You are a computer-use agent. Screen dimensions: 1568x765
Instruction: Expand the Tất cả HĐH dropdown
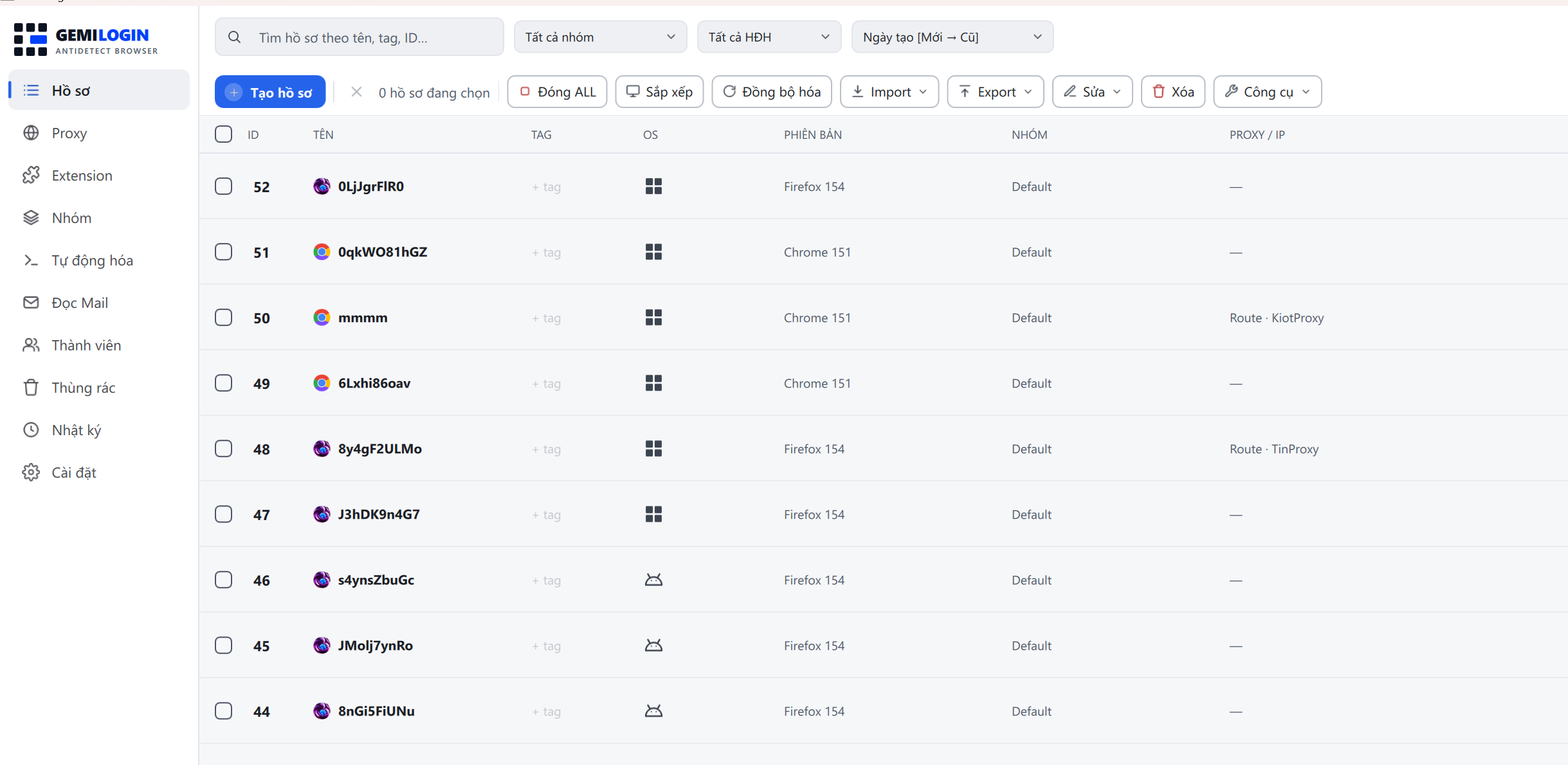pyautogui.click(x=769, y=37)
